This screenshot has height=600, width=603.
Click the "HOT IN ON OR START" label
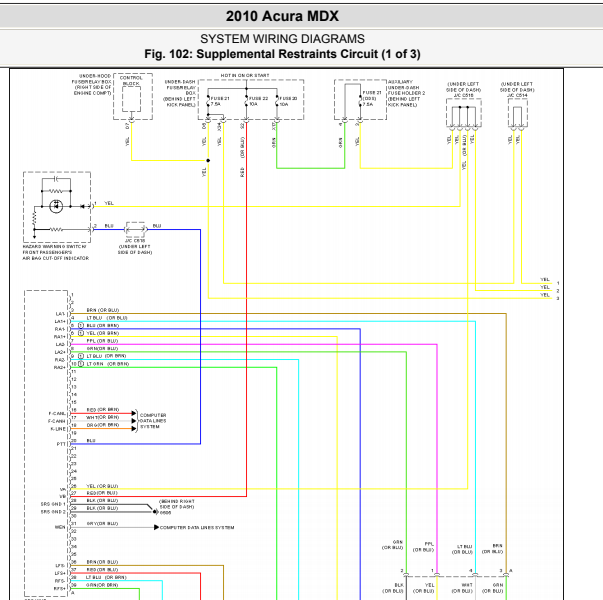click(x=245, y=75)
